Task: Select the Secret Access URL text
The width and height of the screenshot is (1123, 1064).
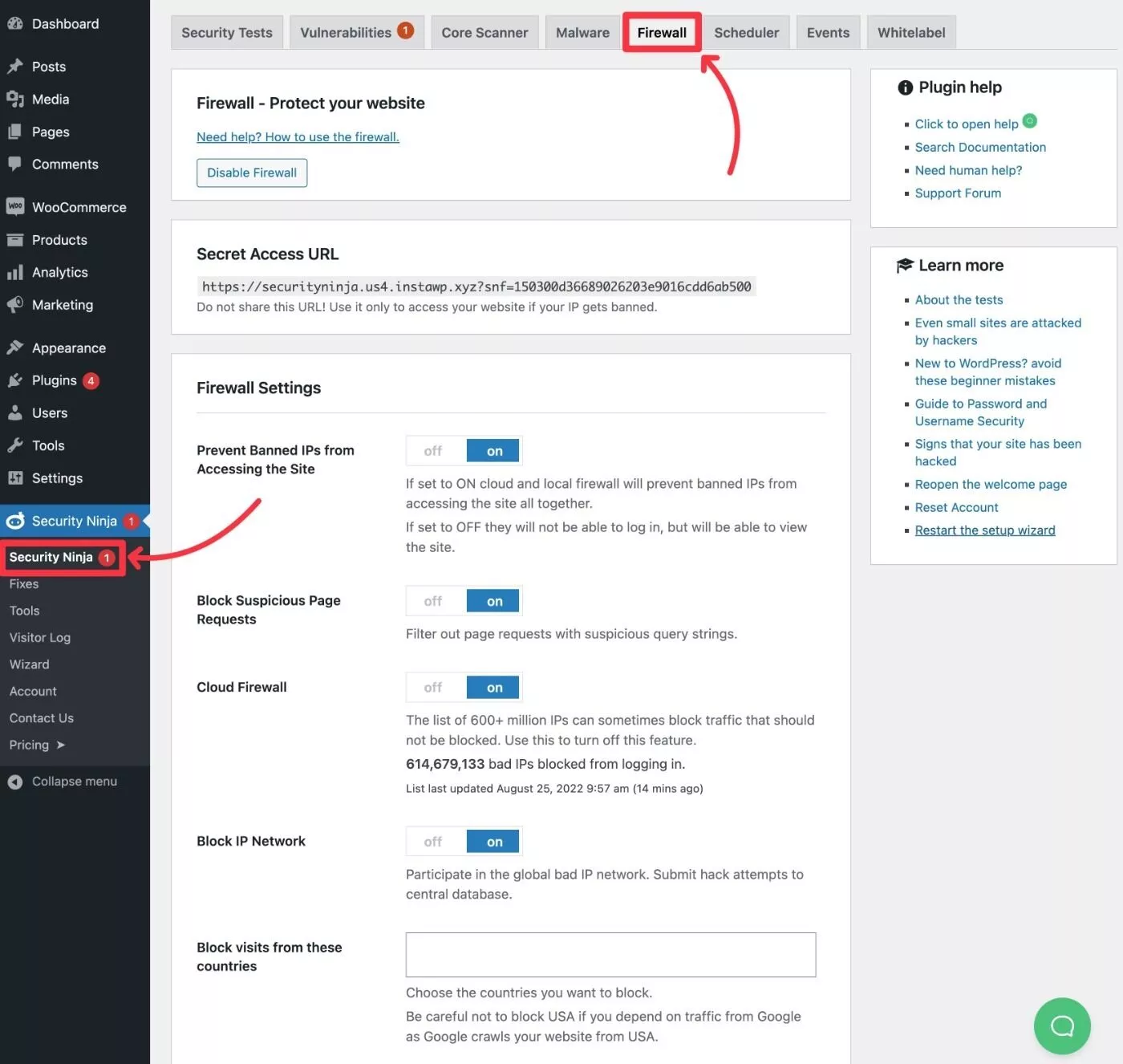Action: coord(476,286)
